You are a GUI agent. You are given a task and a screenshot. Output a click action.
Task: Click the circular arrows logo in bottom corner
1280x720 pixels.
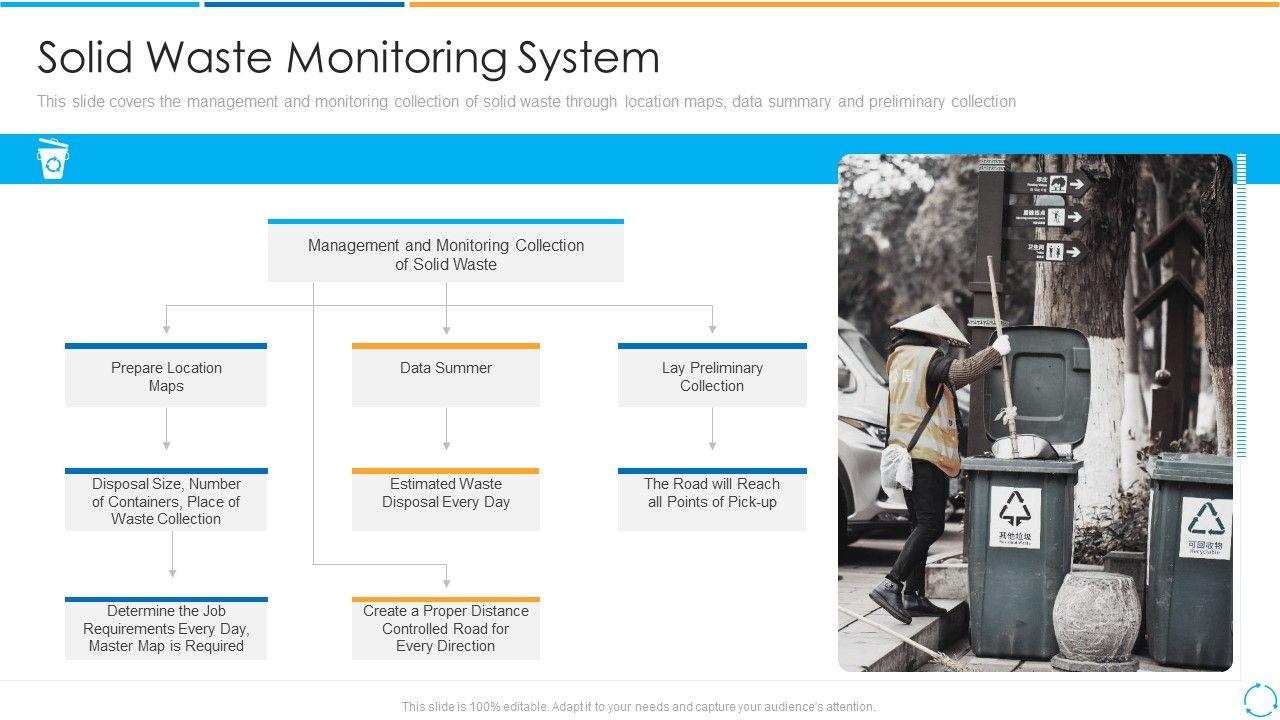[1257, 698]
